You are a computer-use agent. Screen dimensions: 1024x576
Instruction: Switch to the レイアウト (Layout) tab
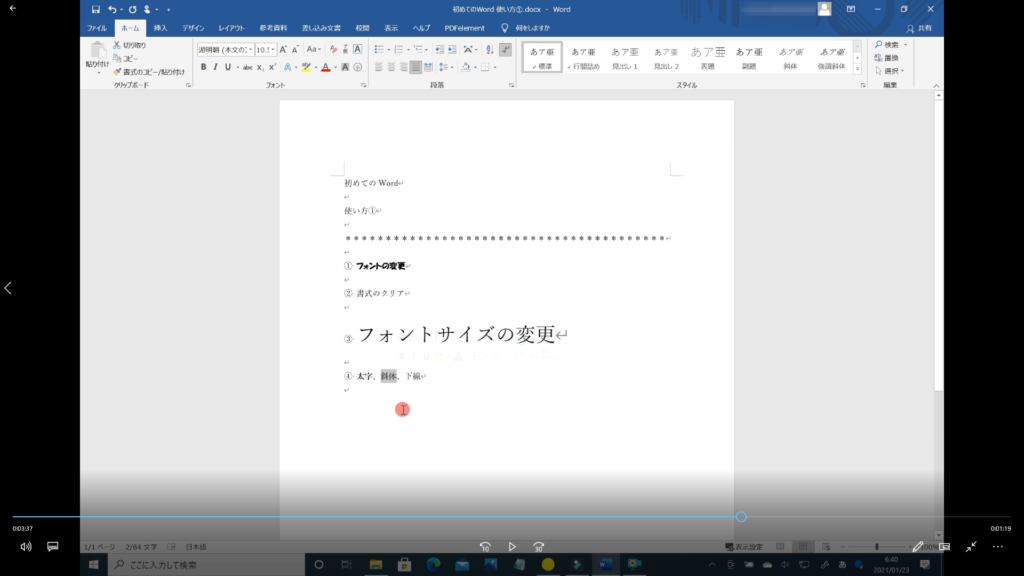231,28
